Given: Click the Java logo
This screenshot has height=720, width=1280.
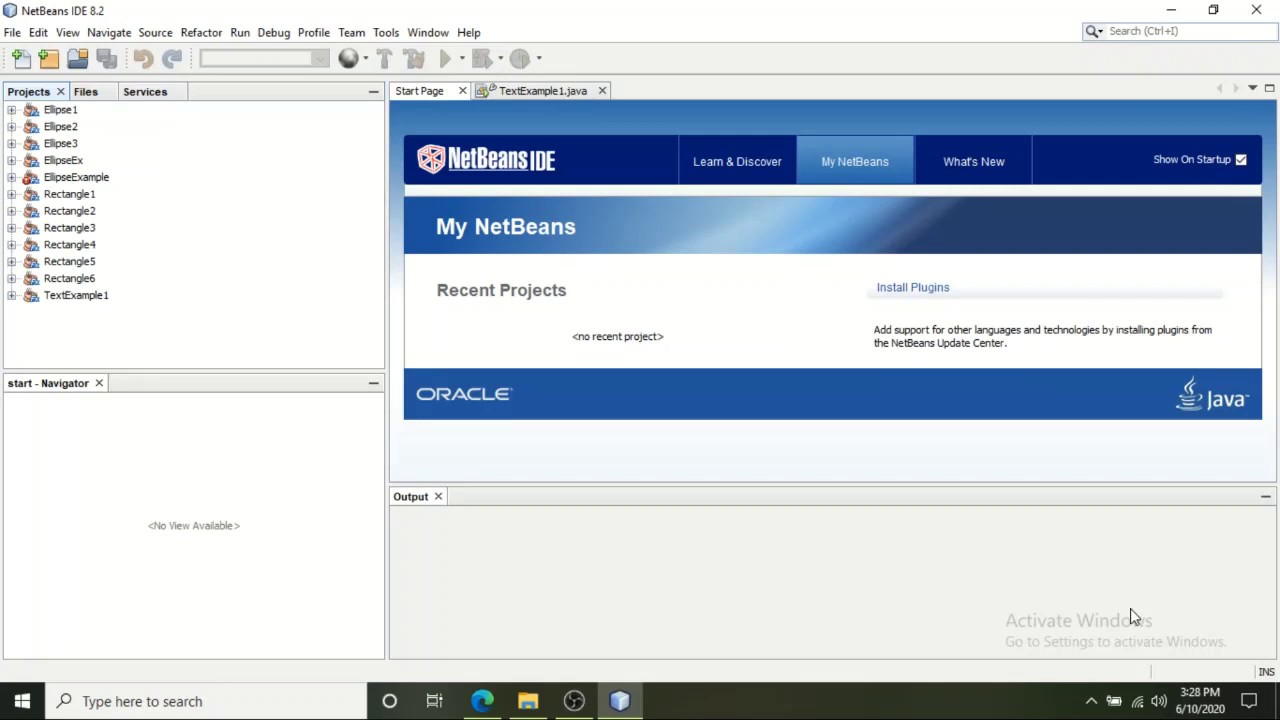Looking at the screenshot, I should 1212,394.
